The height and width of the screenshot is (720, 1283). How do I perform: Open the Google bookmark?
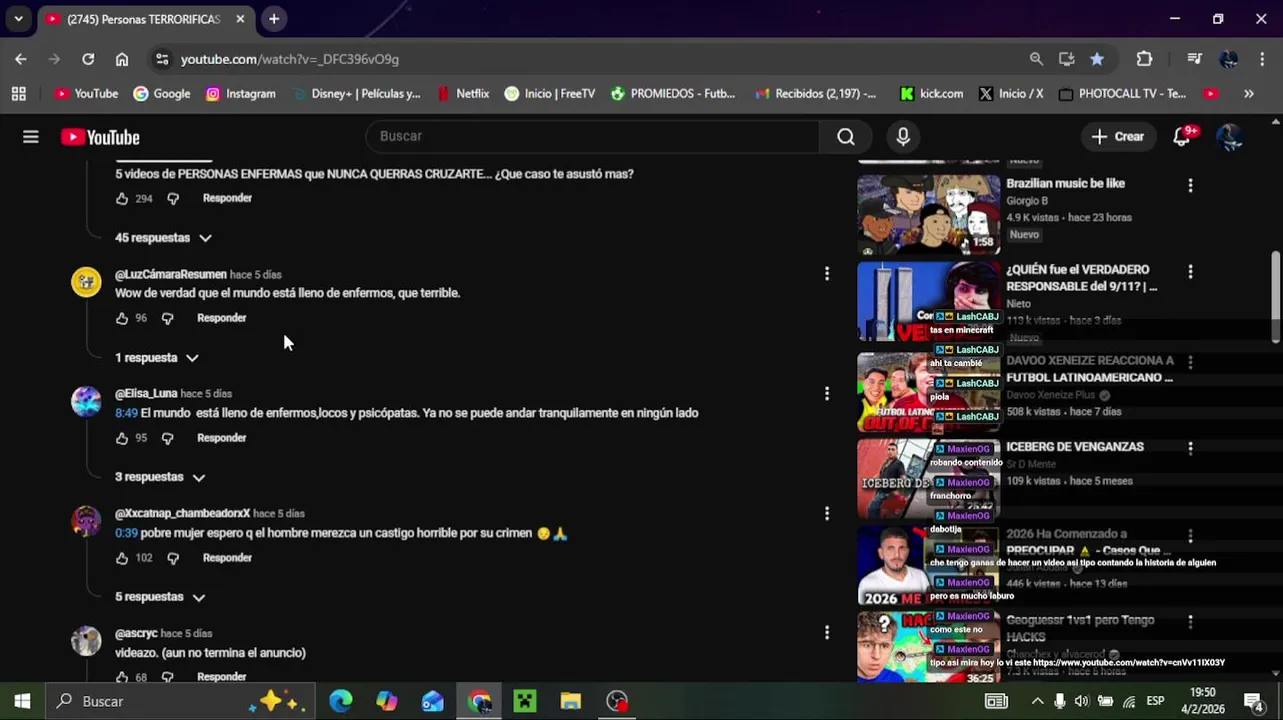[x=161, y=93]
